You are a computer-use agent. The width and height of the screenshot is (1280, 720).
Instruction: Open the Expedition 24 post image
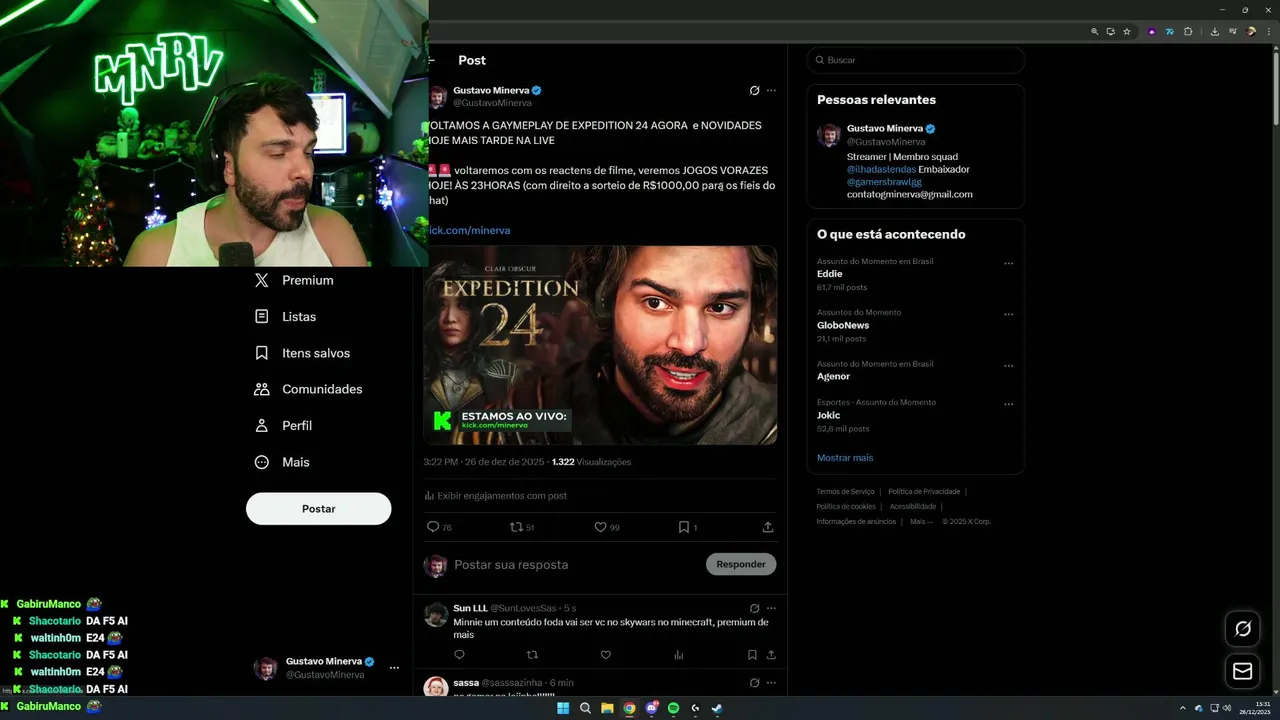pyautogui.click(x=600, y=345)
